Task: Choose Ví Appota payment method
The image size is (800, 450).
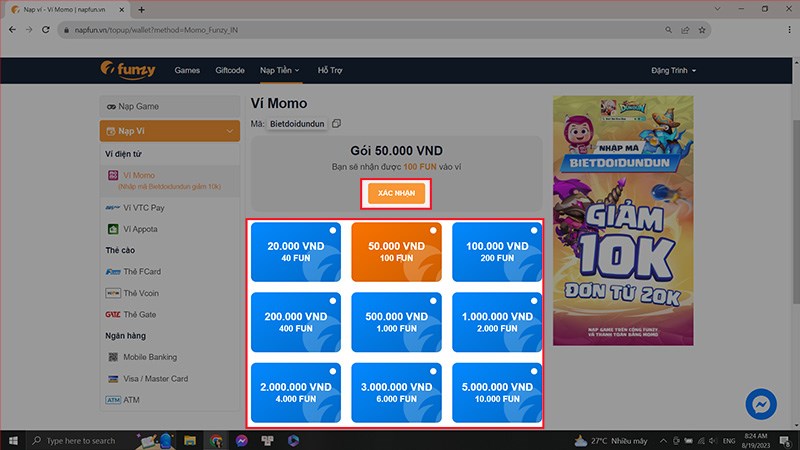Action: coord(170,229)
